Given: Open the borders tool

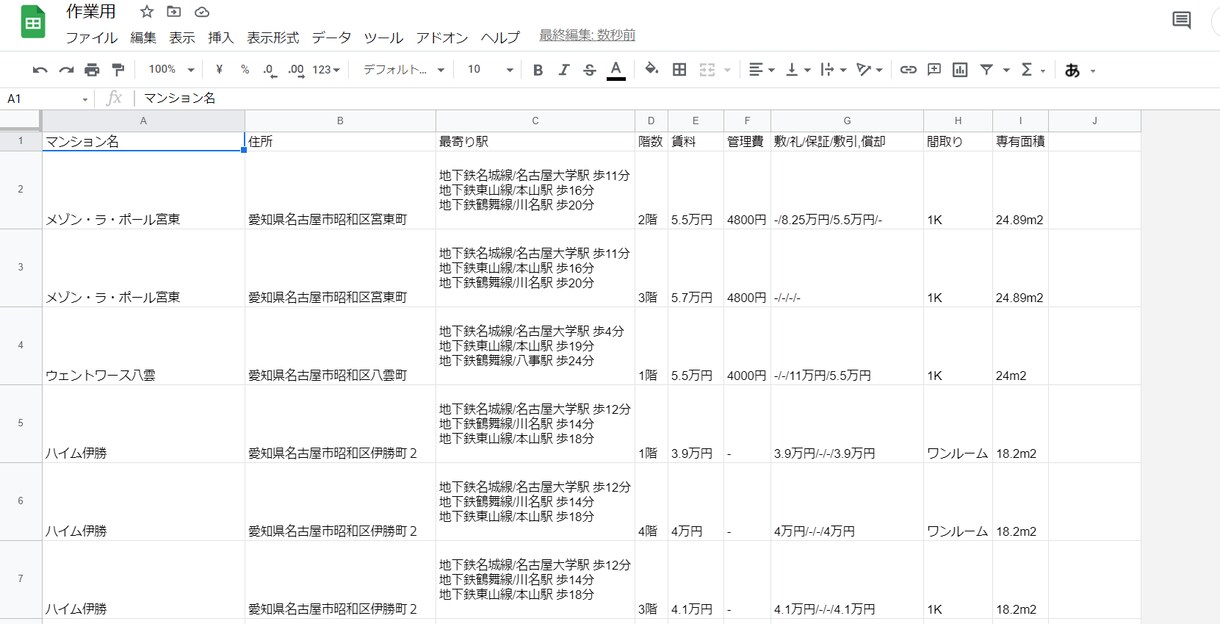Looking at the screenshot, I should click(679, 70).
